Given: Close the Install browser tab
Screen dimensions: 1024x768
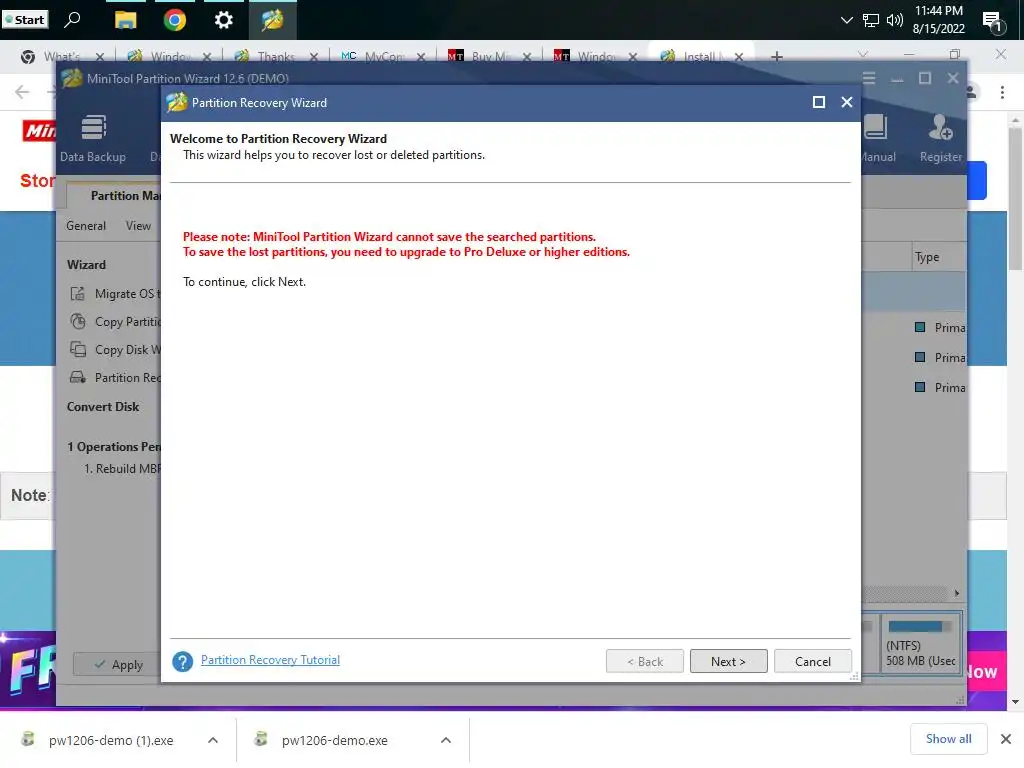Looking at the screenshot, I should [739, 57].
